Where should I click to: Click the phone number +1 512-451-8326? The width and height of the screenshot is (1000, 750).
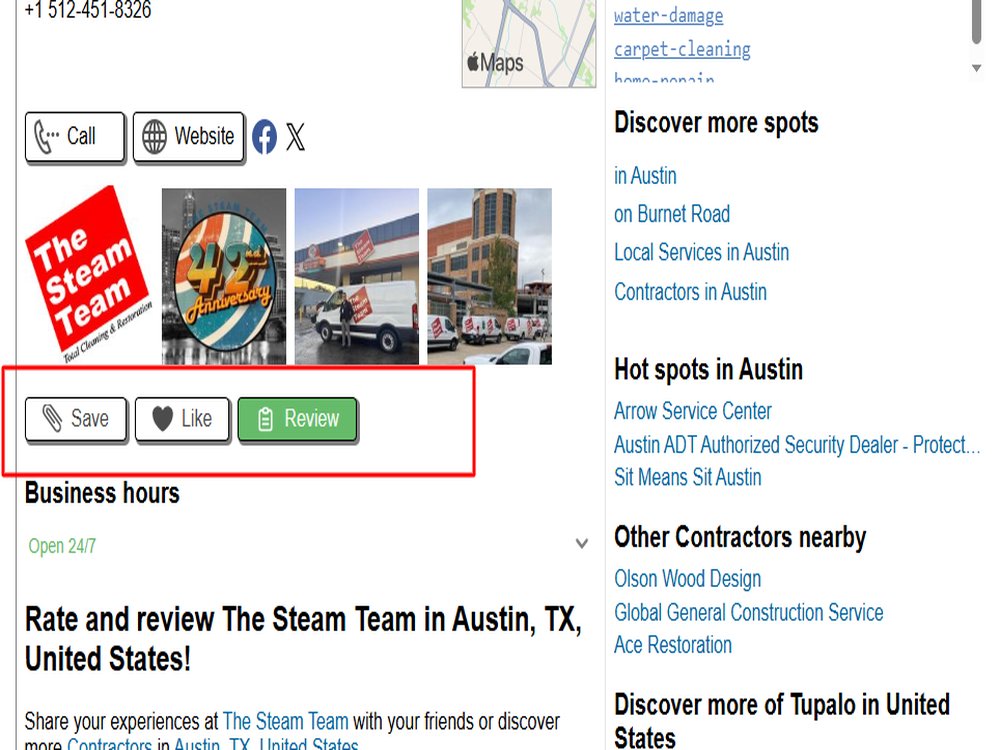coord(88,10)
